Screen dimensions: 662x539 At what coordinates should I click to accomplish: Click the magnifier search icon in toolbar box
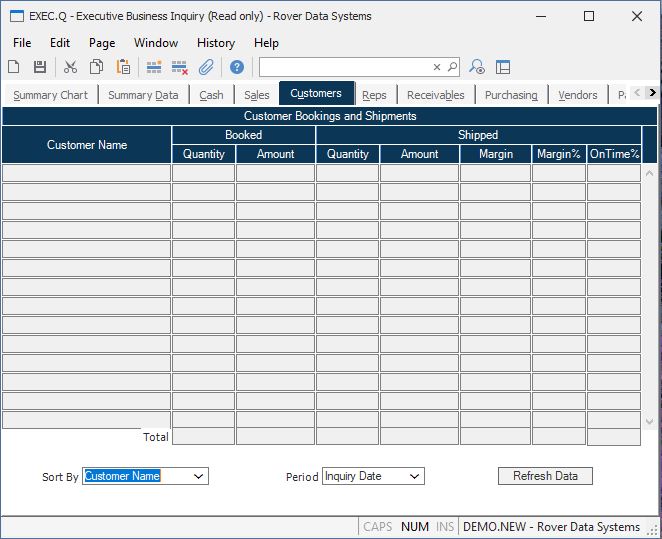pyautogui.click(x=452, y=67)
